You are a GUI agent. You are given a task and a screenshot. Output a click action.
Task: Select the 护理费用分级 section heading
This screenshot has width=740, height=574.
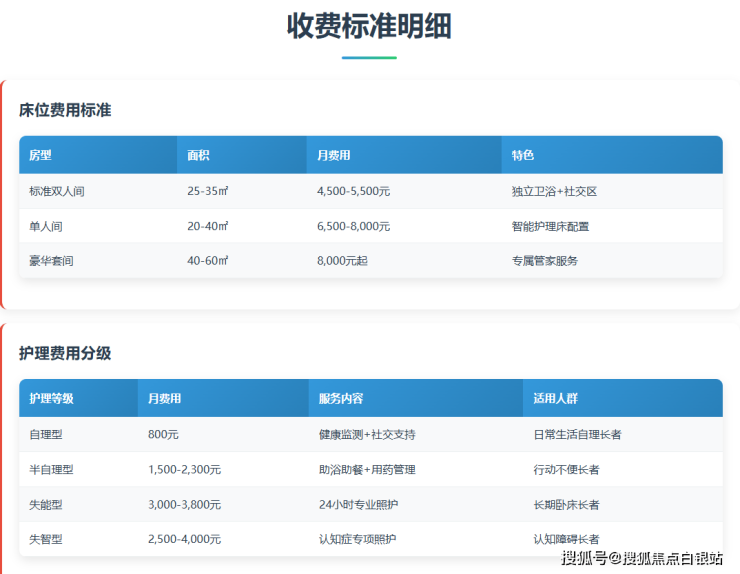click(x=65, y=353)
